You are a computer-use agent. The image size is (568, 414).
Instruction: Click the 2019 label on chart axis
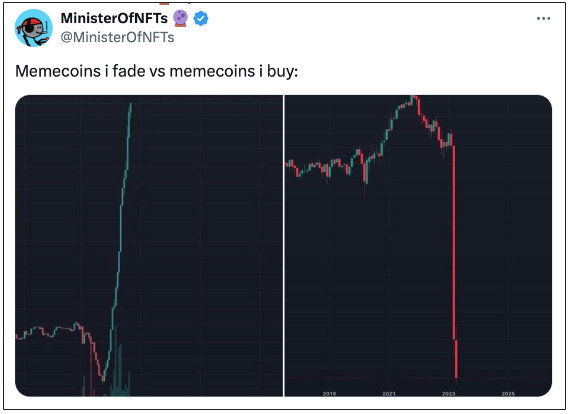click(329, 393)
